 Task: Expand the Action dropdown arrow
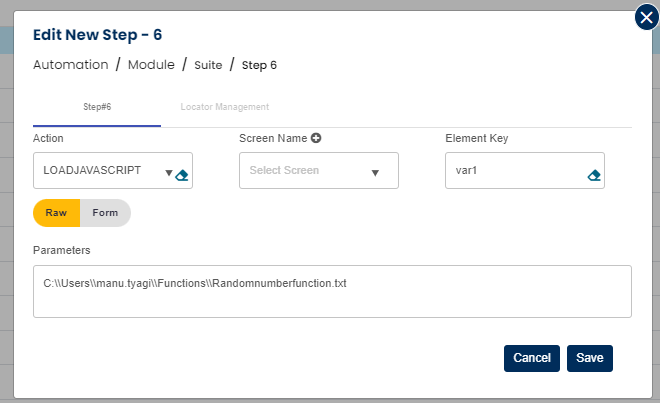[x=168, y=172]
